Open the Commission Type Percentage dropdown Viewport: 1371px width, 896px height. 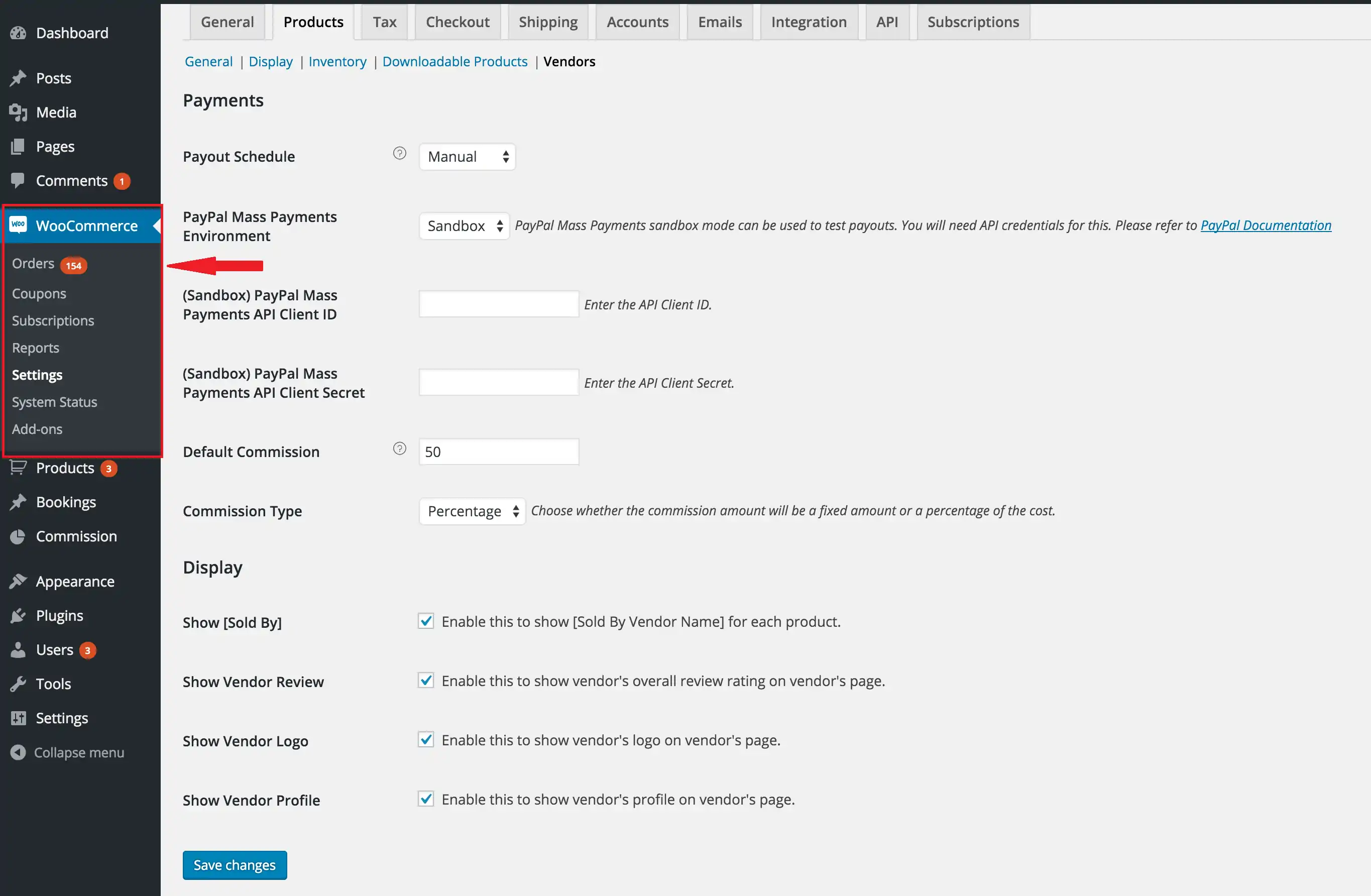click(473, 511)
